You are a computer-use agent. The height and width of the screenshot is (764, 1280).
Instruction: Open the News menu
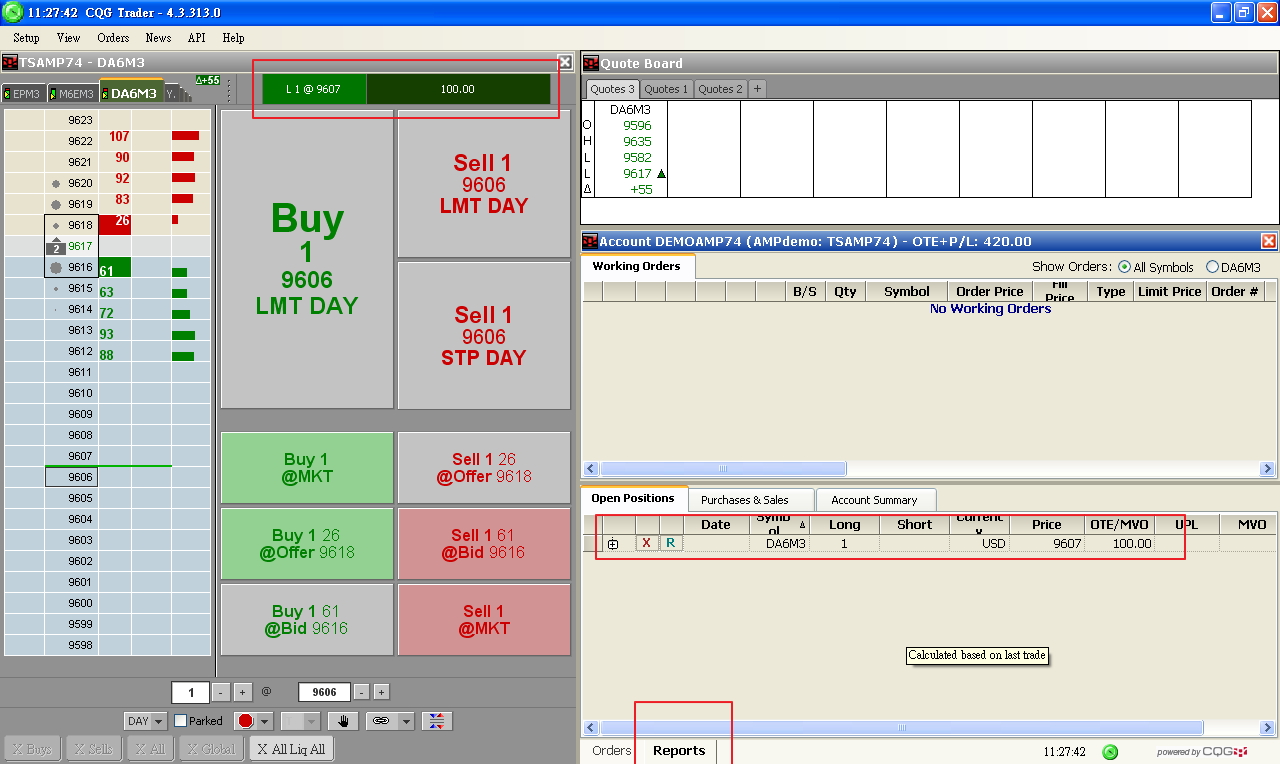[158, 38]
